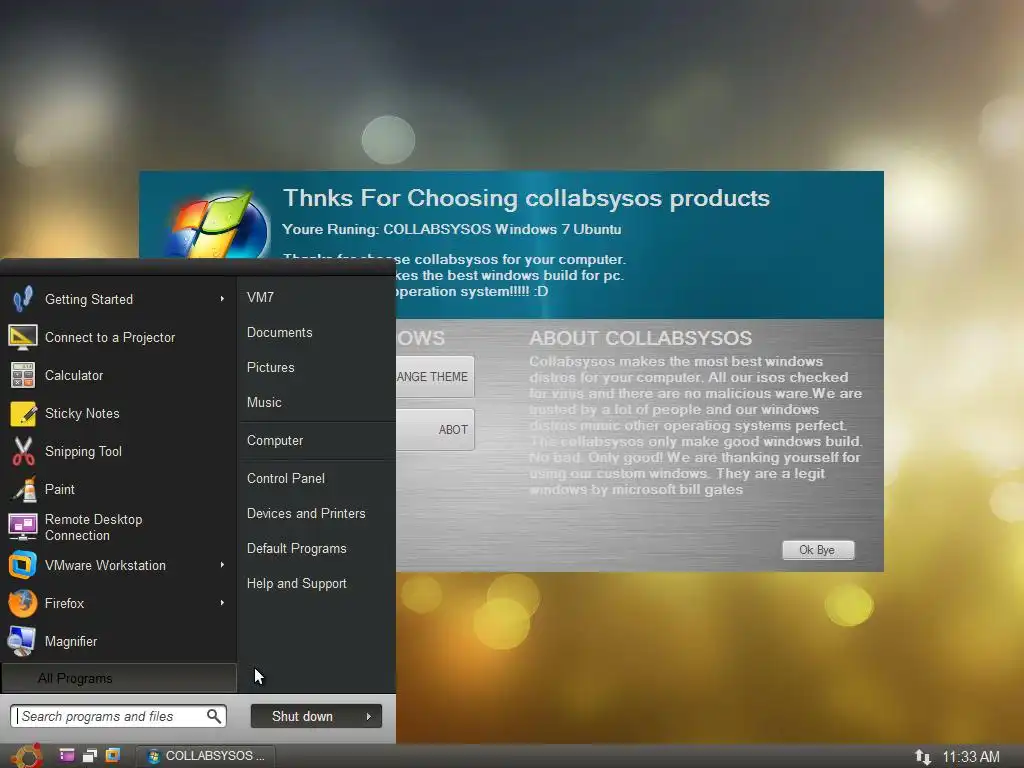Launch Sticky Notes
1024x768 pixels.
click(118, 413)
